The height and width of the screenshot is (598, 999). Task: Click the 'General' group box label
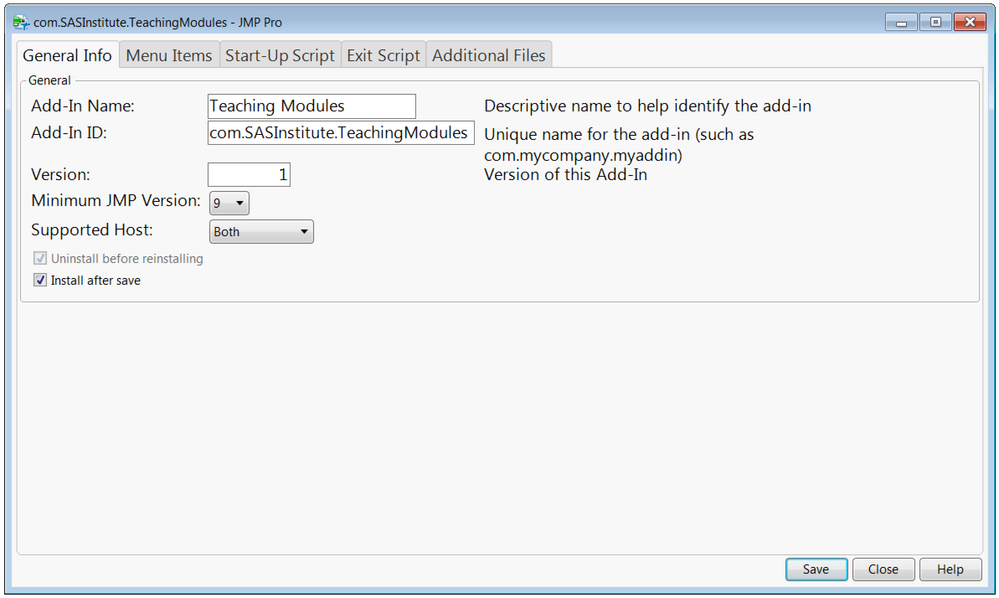pos(49,80)
